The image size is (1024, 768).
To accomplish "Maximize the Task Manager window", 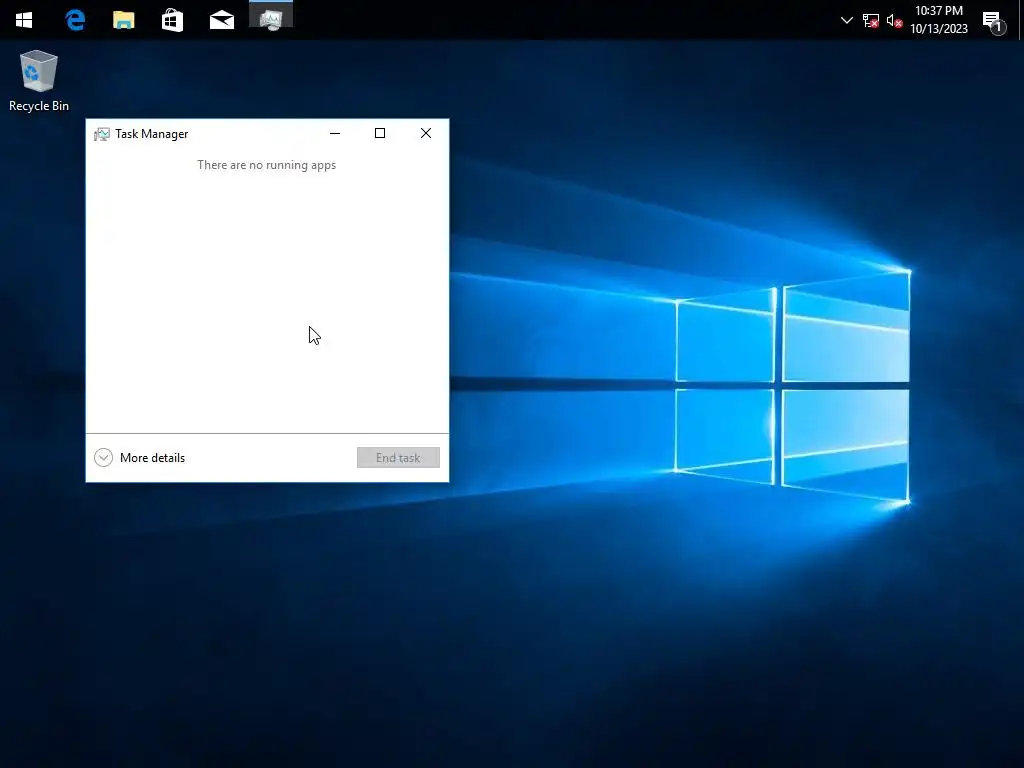I will [x=379, y=133].
